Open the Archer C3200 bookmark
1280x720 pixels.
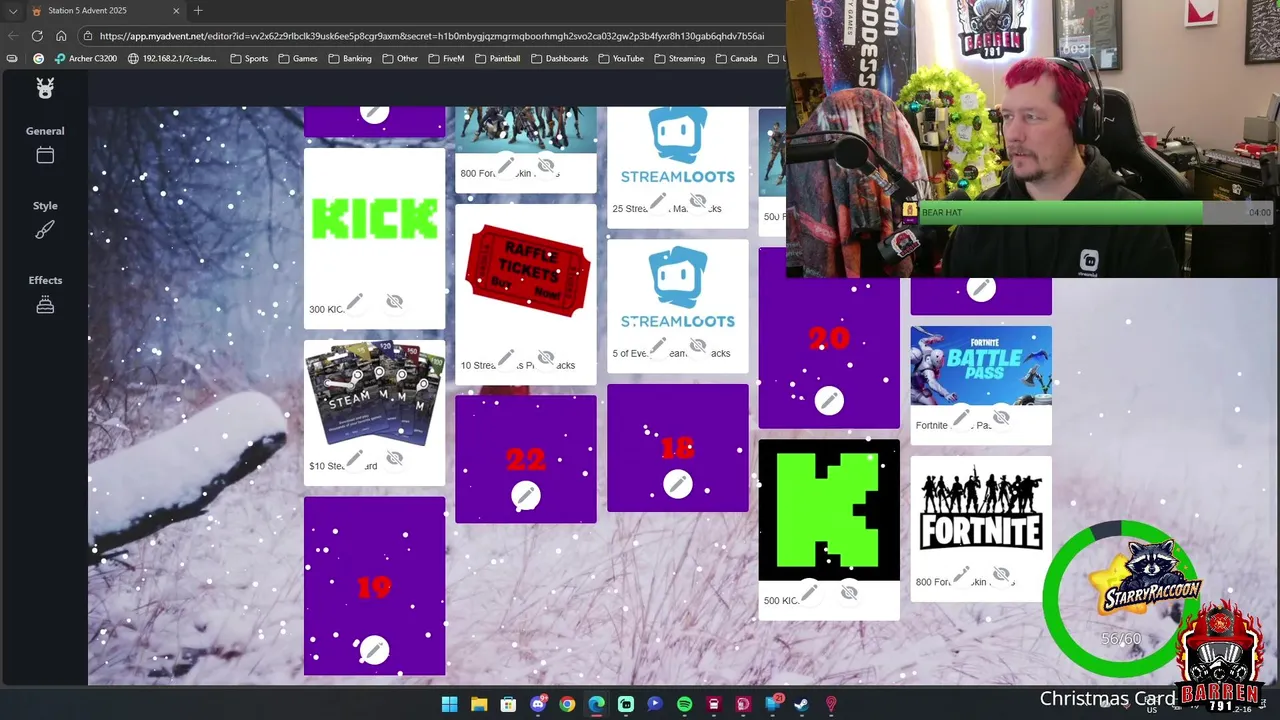point(86,59)
